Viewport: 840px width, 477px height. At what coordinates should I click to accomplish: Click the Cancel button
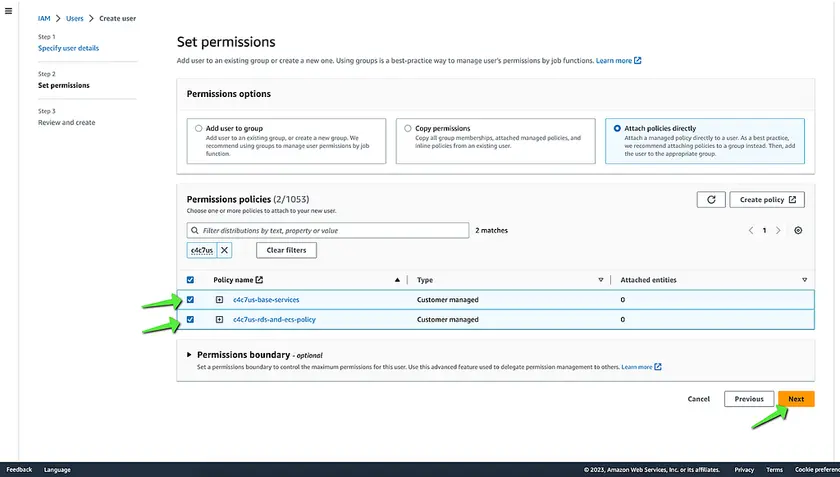699,399
